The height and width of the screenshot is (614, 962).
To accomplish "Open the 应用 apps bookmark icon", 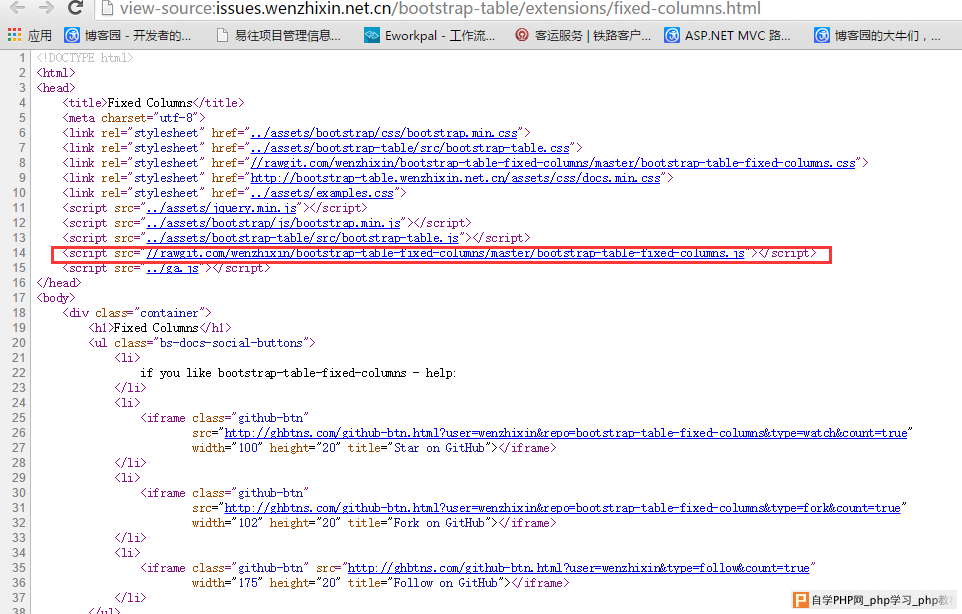I will tap(14, 35).
